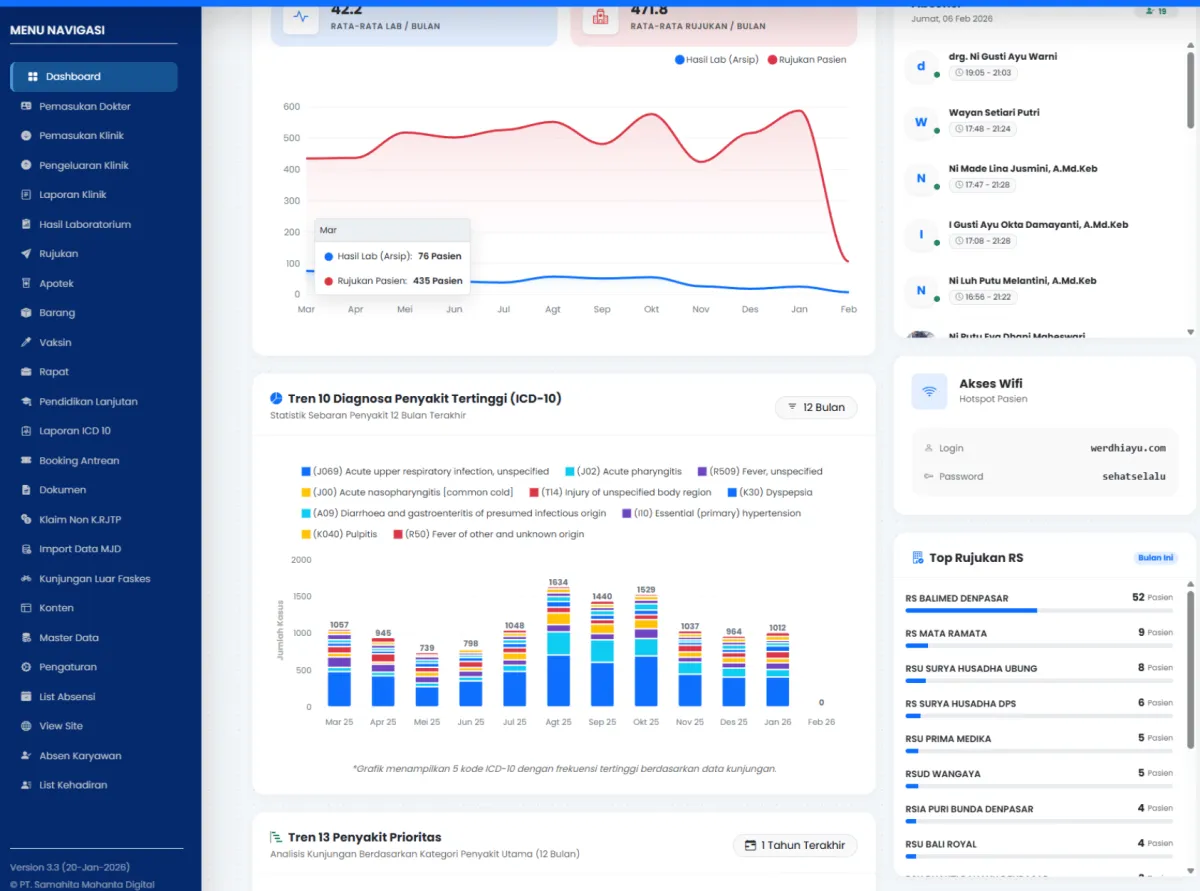Screen dimensions: 1200x891
Task: Open the View Site link
Action: (61, 726)
